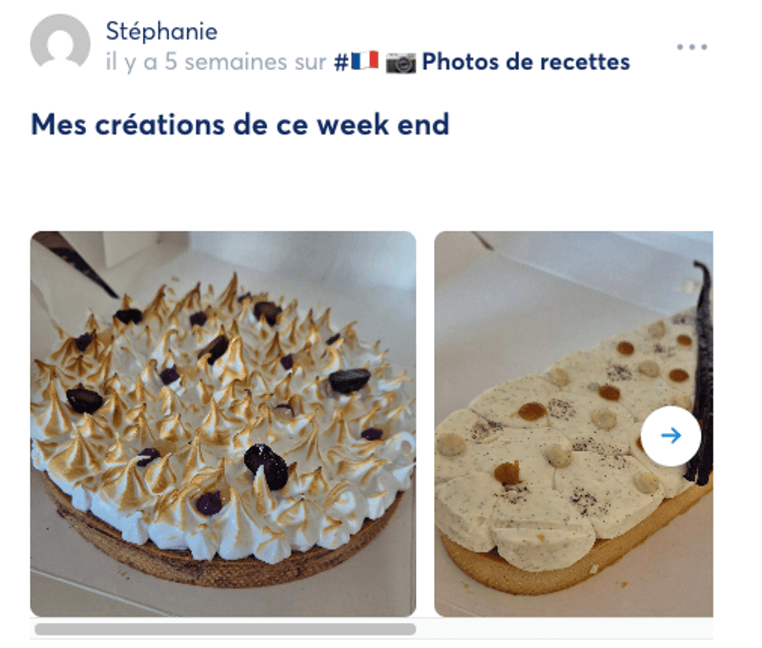
Task: Click the hashtag symbol before the flag
Action: pyautogui.click(x=342, y=62)
